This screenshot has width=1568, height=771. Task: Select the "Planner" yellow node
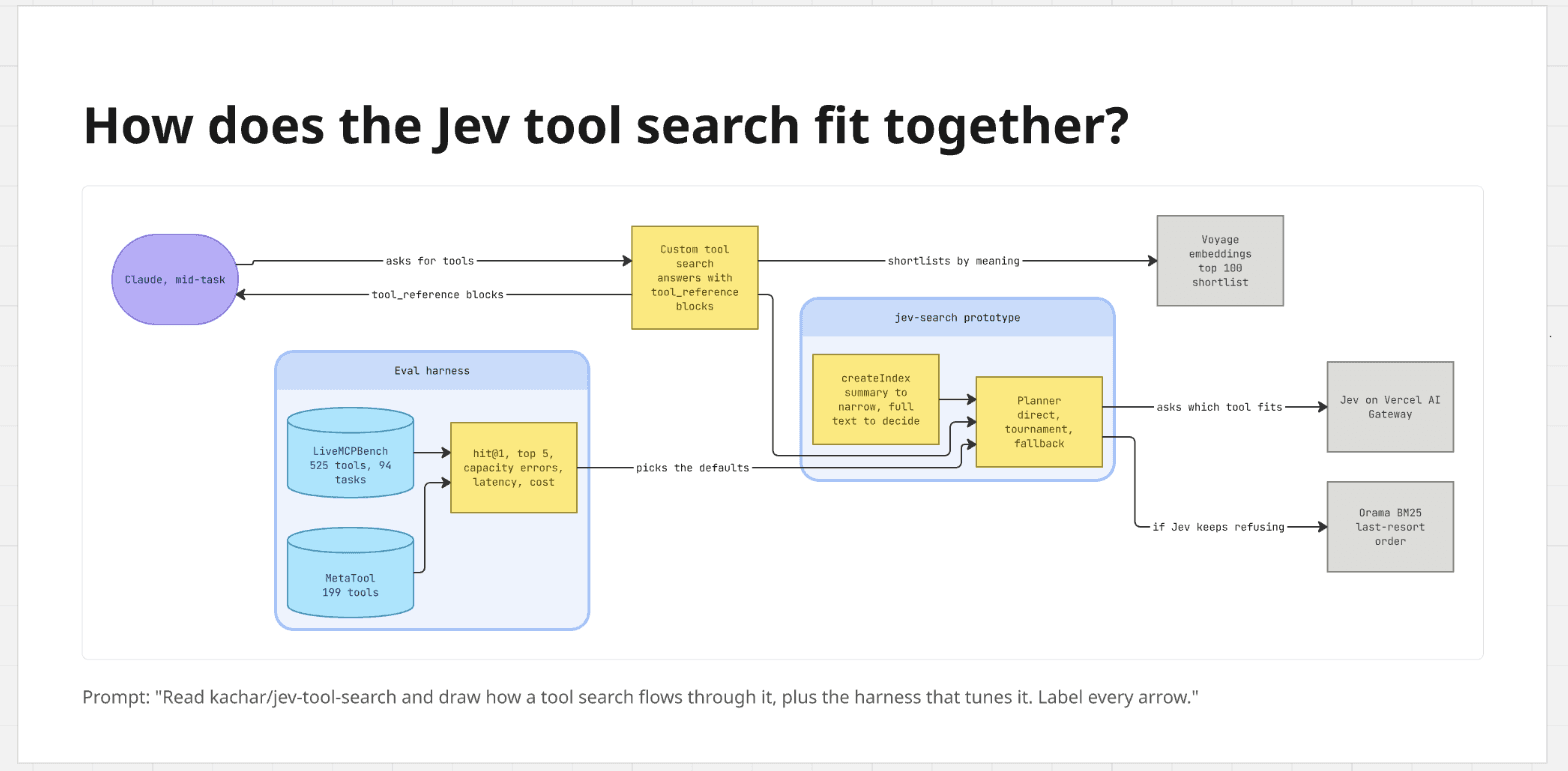click(1039, 422)
